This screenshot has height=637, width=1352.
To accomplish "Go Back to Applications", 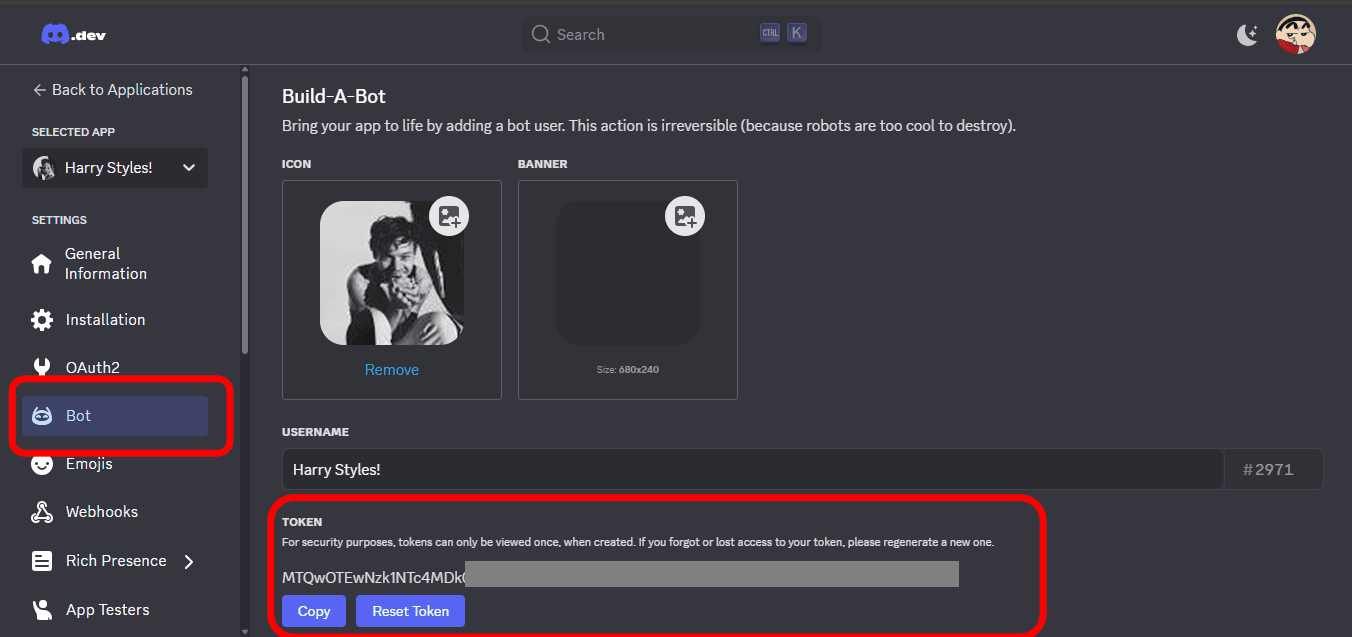I will 111,89.
